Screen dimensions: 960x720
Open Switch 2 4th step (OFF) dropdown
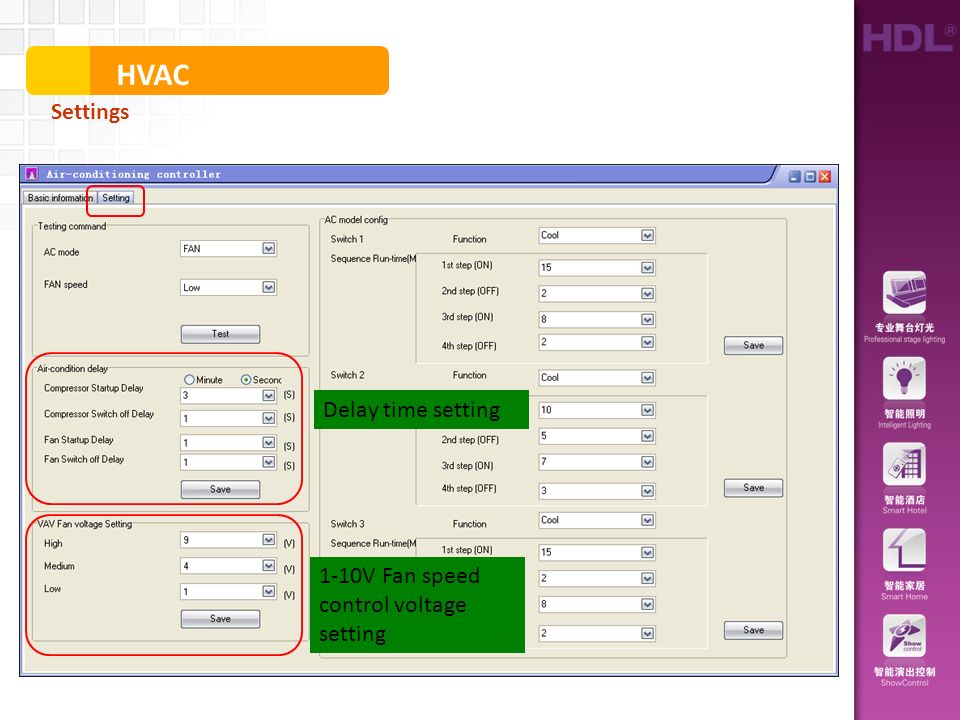pos(647,491)
